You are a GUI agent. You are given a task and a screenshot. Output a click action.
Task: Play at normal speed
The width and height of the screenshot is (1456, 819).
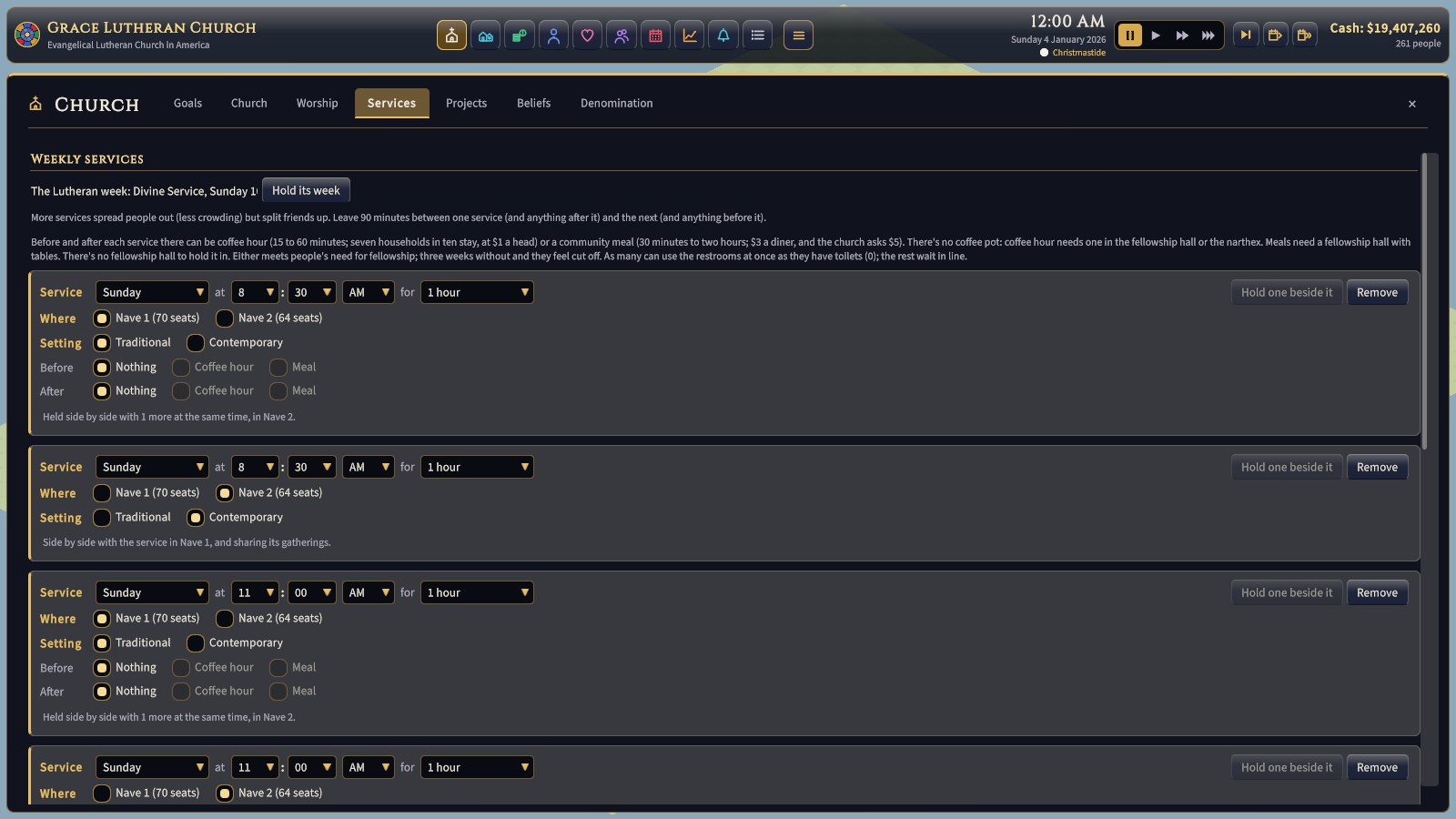pyautogui.click(x=1156, y=35)
